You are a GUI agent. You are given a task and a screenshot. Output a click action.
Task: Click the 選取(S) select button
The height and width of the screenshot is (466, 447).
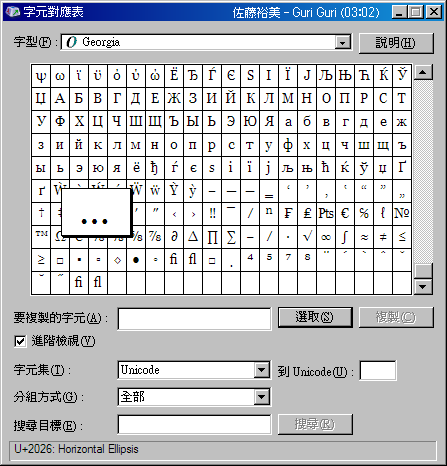(315, 317)
